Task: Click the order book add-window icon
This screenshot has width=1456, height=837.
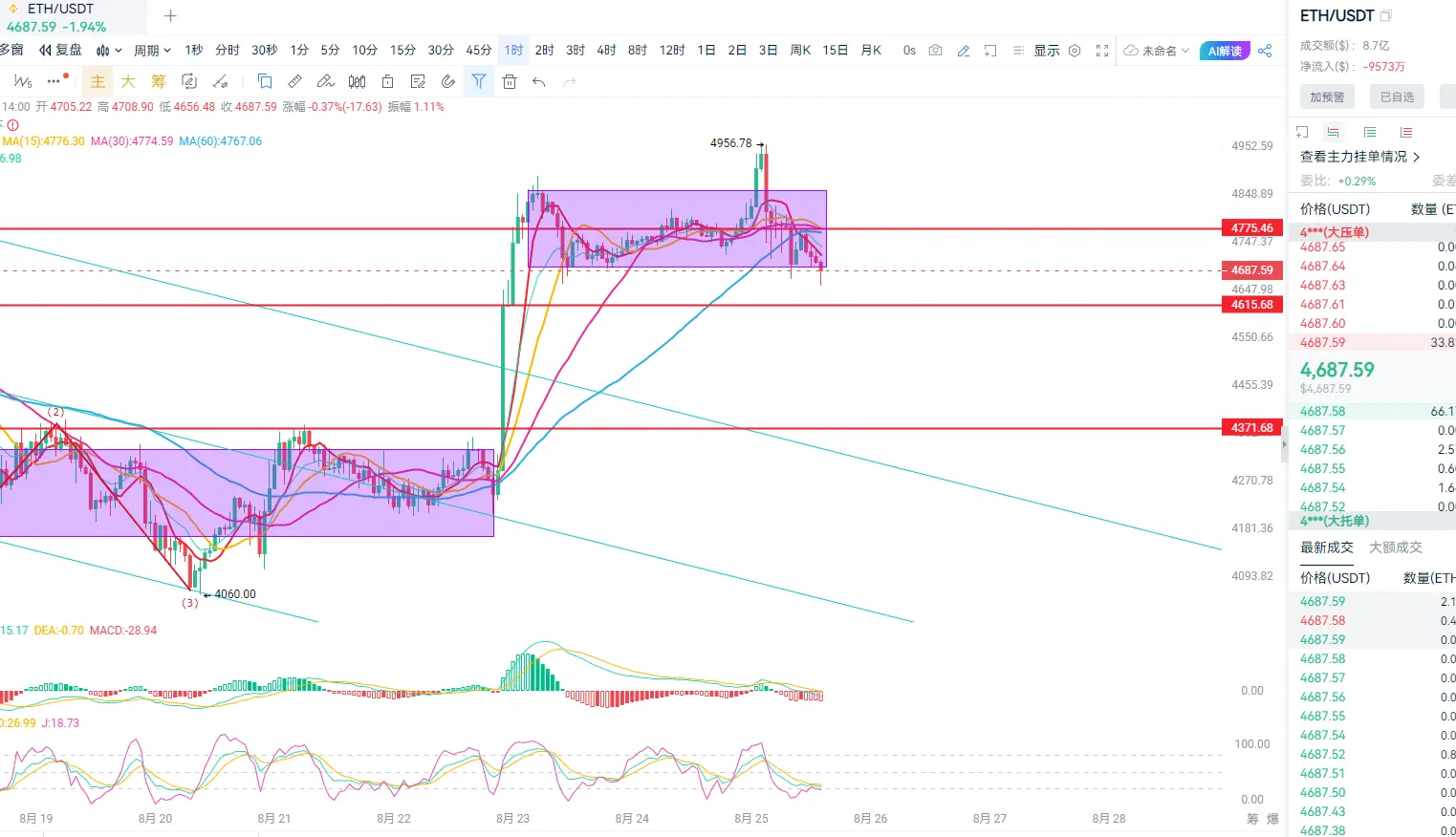Action: click(1302, 132)
